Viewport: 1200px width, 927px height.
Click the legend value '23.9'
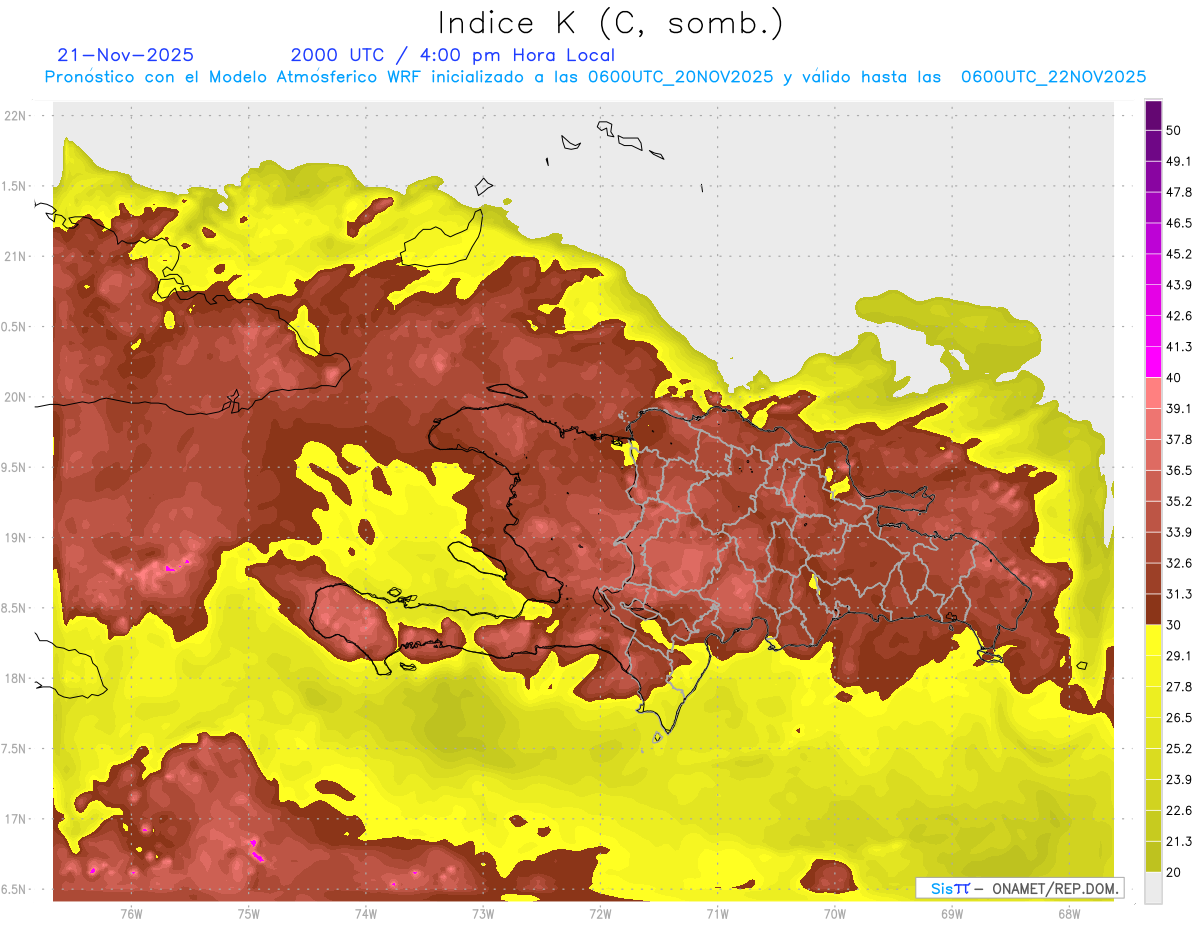tap(1178, 780)
